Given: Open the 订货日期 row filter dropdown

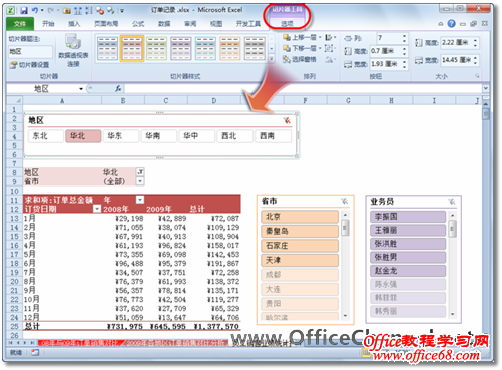Looking at the screenshot, I should [97, 209].
